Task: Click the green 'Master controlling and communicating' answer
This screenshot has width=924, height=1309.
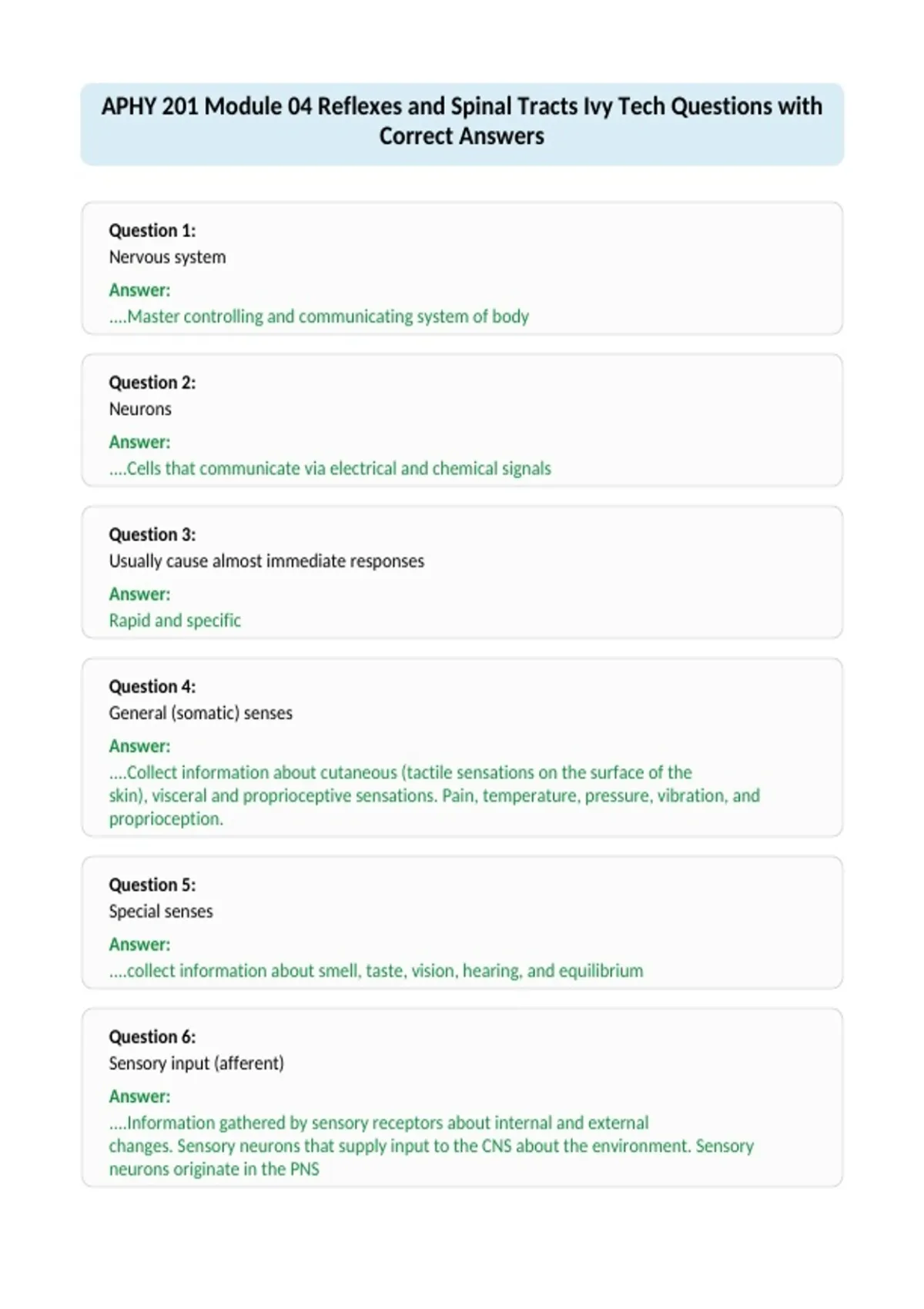Action: pyautogui.click(x=319, y=316)
